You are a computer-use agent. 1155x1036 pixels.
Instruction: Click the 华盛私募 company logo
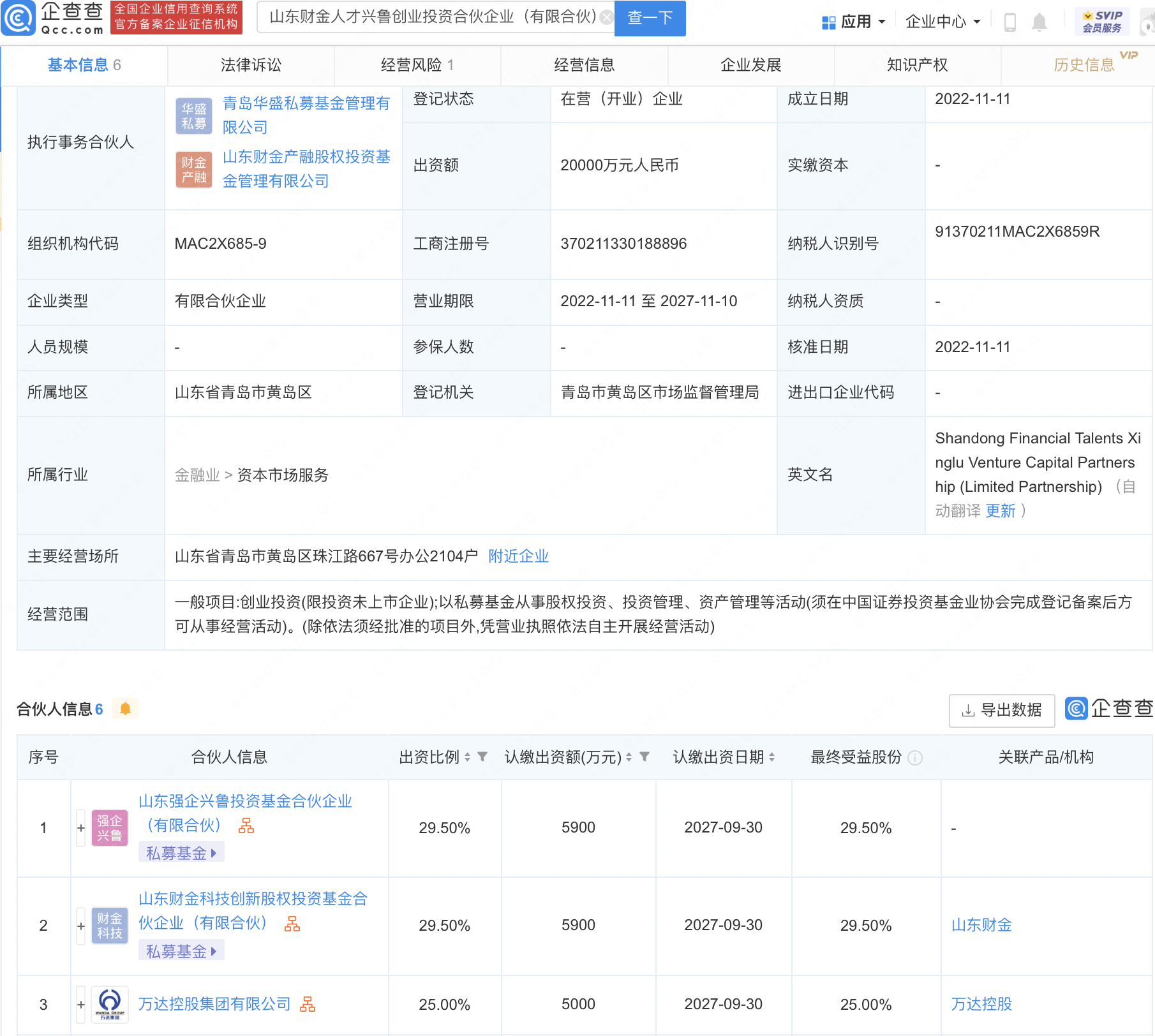click(193, 116)
